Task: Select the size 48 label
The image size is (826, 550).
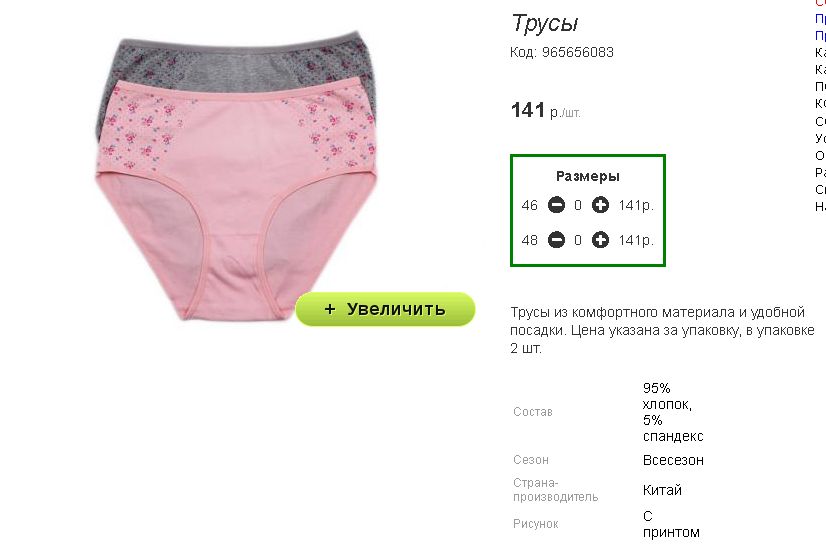Action: [529, 241]
